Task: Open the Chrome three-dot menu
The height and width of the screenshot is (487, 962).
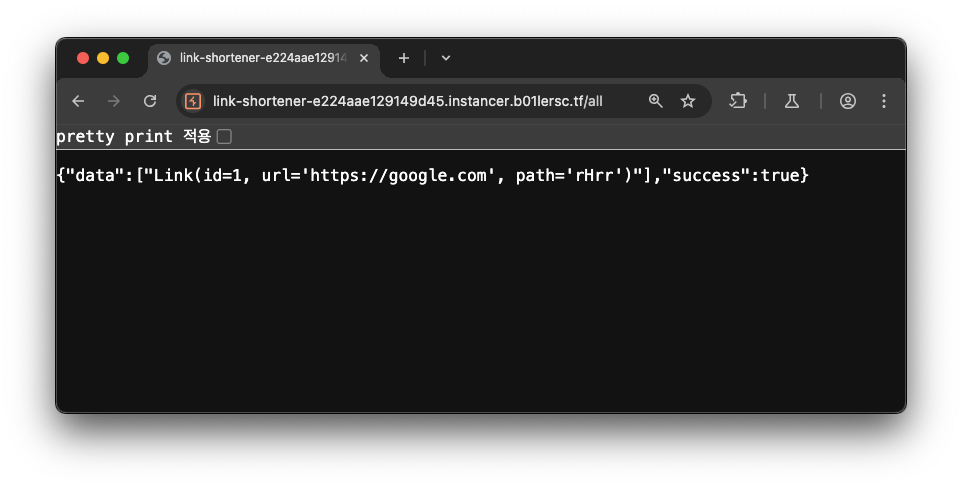Action: click(x=883, y=101)
